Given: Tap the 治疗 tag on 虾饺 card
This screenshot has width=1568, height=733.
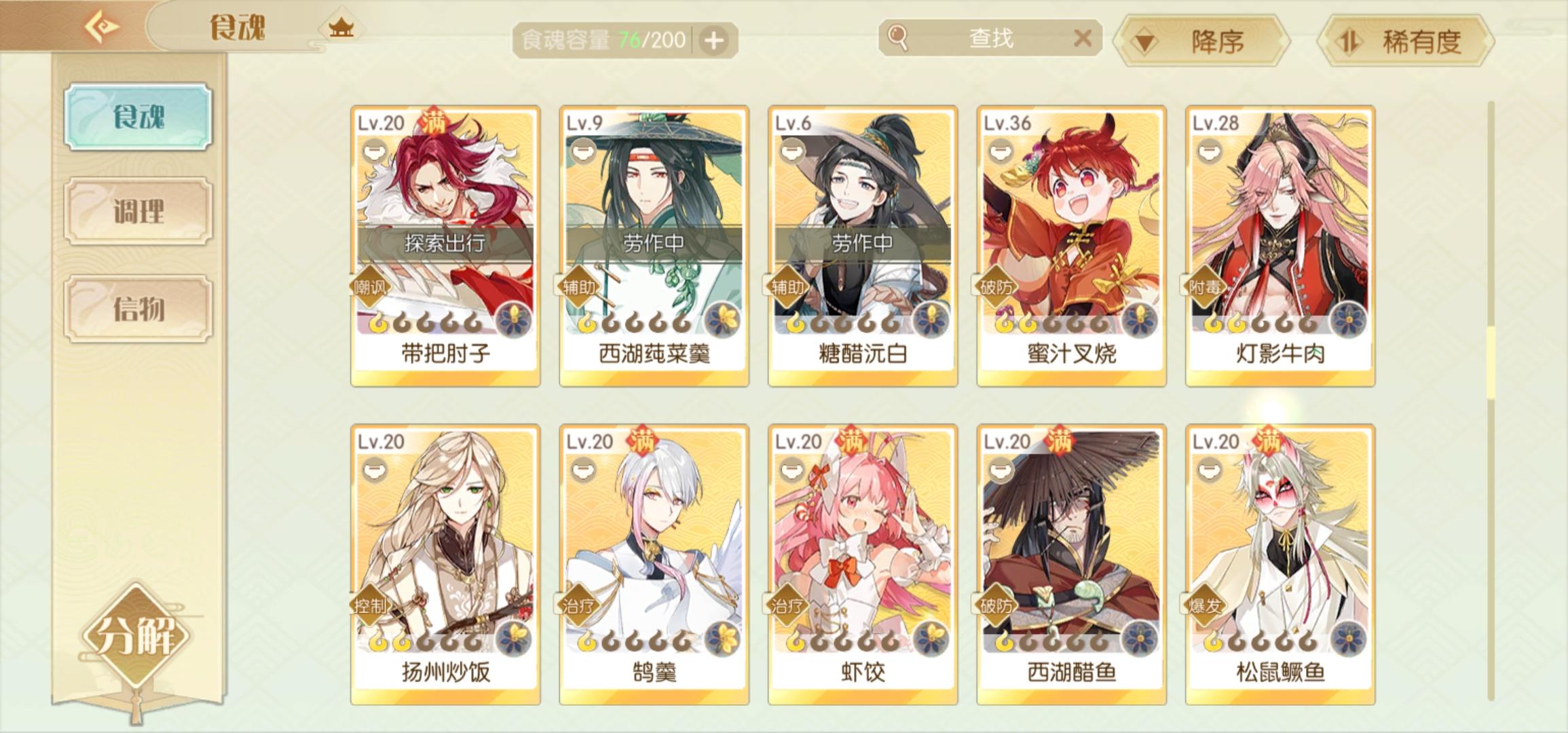Looking at the screenshot, I should (x=787, y=605).
